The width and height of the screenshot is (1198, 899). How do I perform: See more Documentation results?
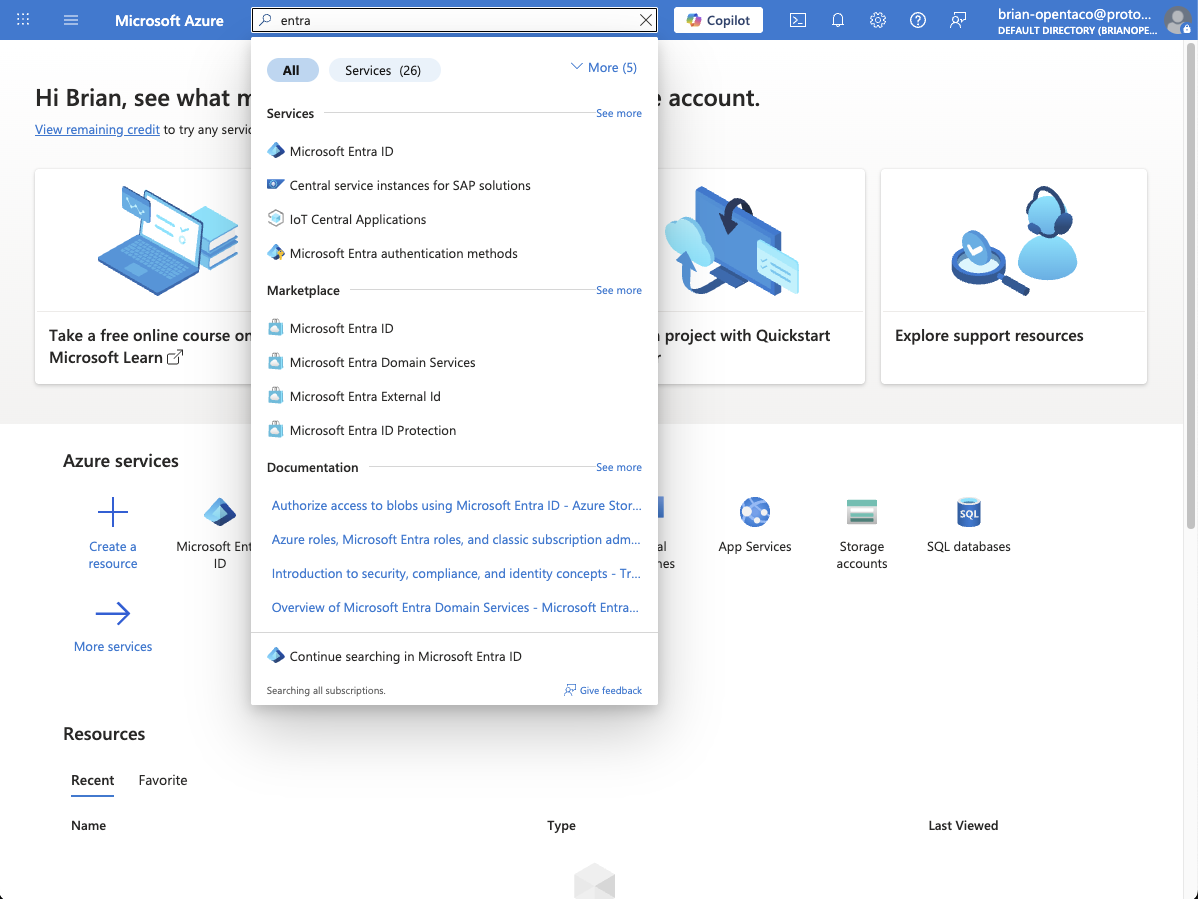[x=619, y=467]
